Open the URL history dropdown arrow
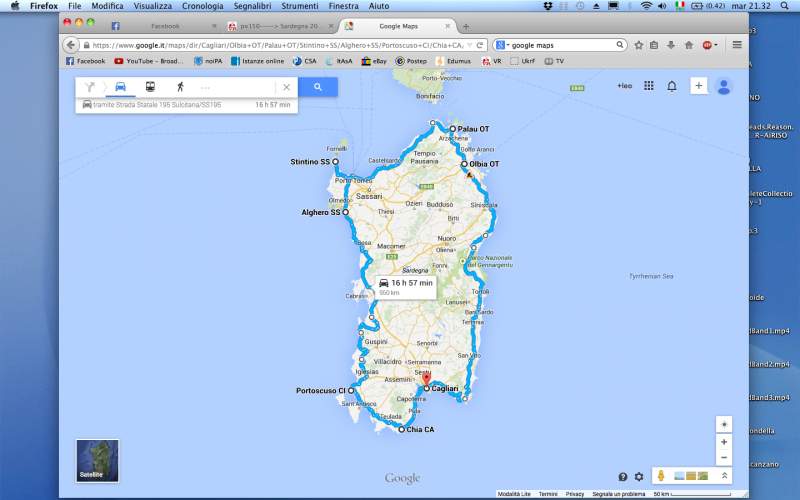 [469, 45]
